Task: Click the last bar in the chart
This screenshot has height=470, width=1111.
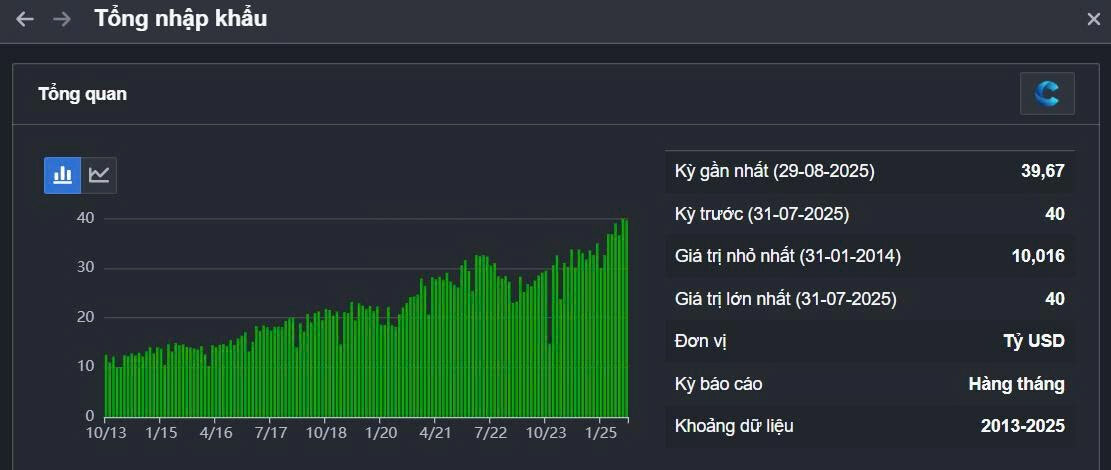Action: coord(626,318)
